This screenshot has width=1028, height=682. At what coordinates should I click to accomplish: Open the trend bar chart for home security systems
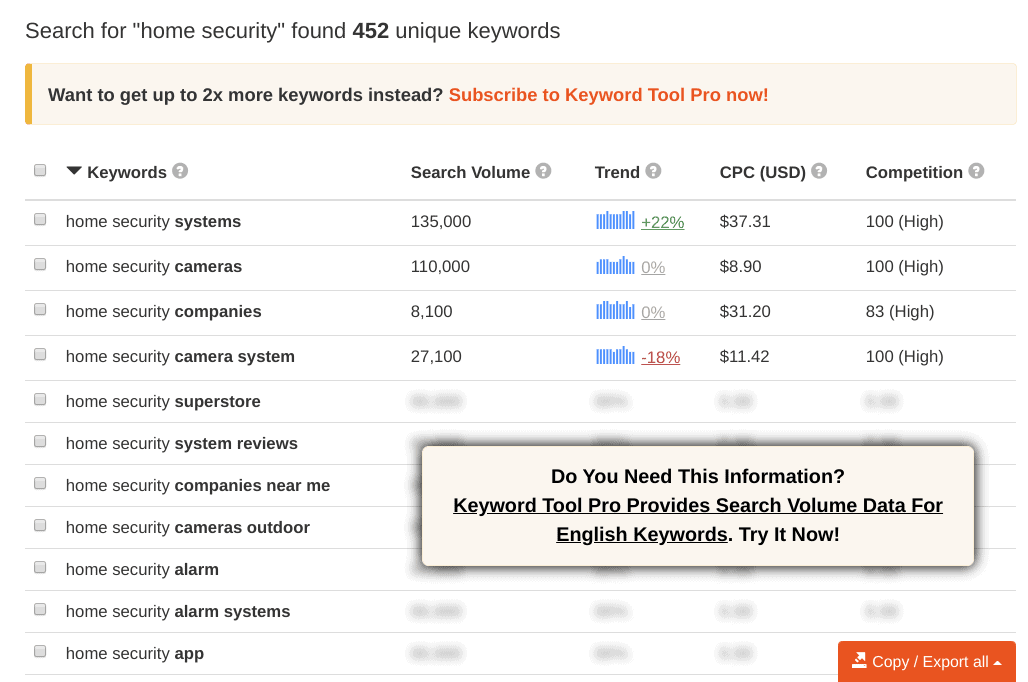pos(615,220)
